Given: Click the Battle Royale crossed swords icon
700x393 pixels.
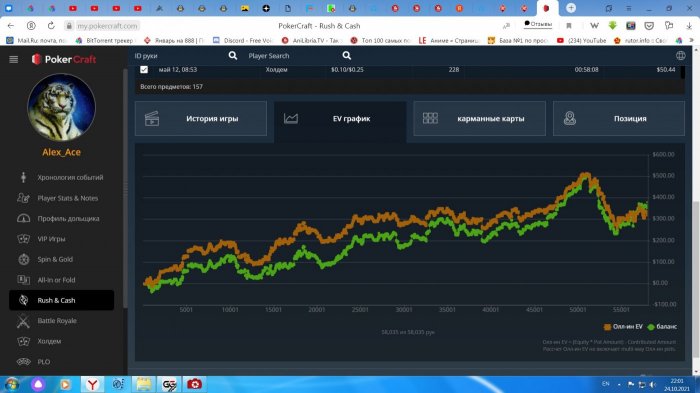Looking at the screenshot, I should click(x=23, y=321).
